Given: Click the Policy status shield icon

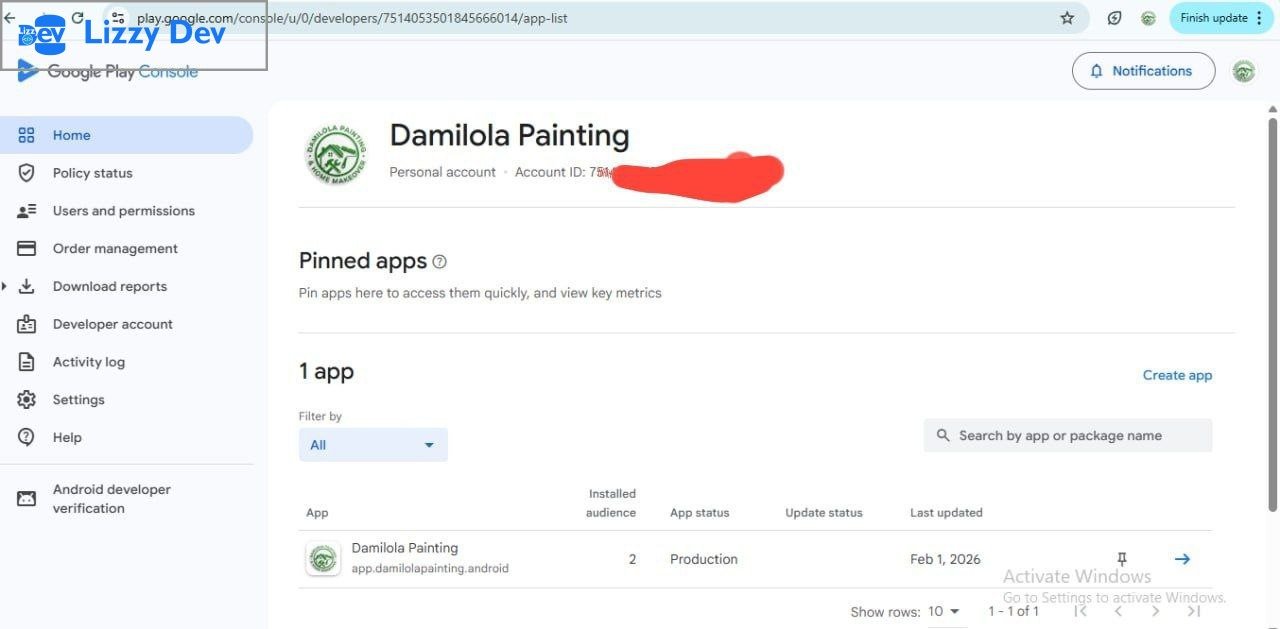Looking at the screenshot, I should 27,173.
